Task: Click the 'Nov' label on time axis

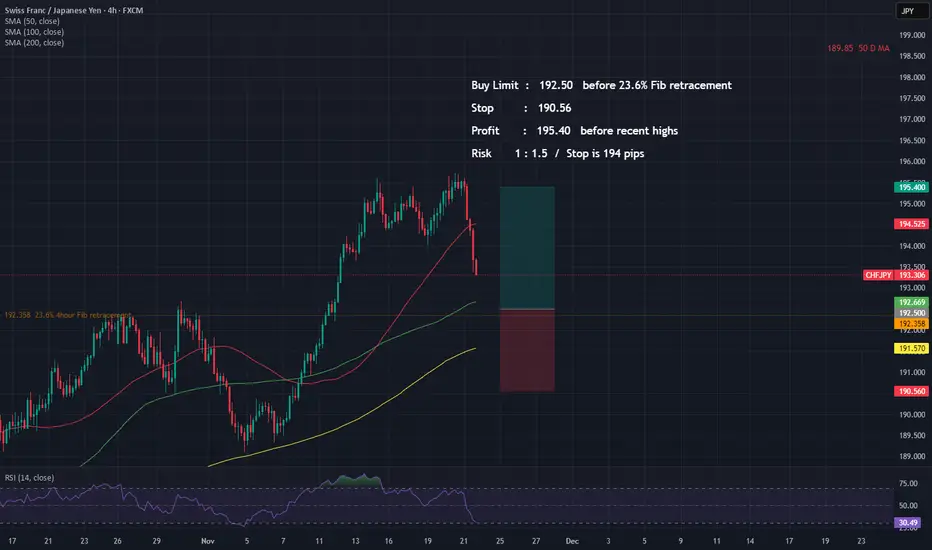Action: coord(207,541)
